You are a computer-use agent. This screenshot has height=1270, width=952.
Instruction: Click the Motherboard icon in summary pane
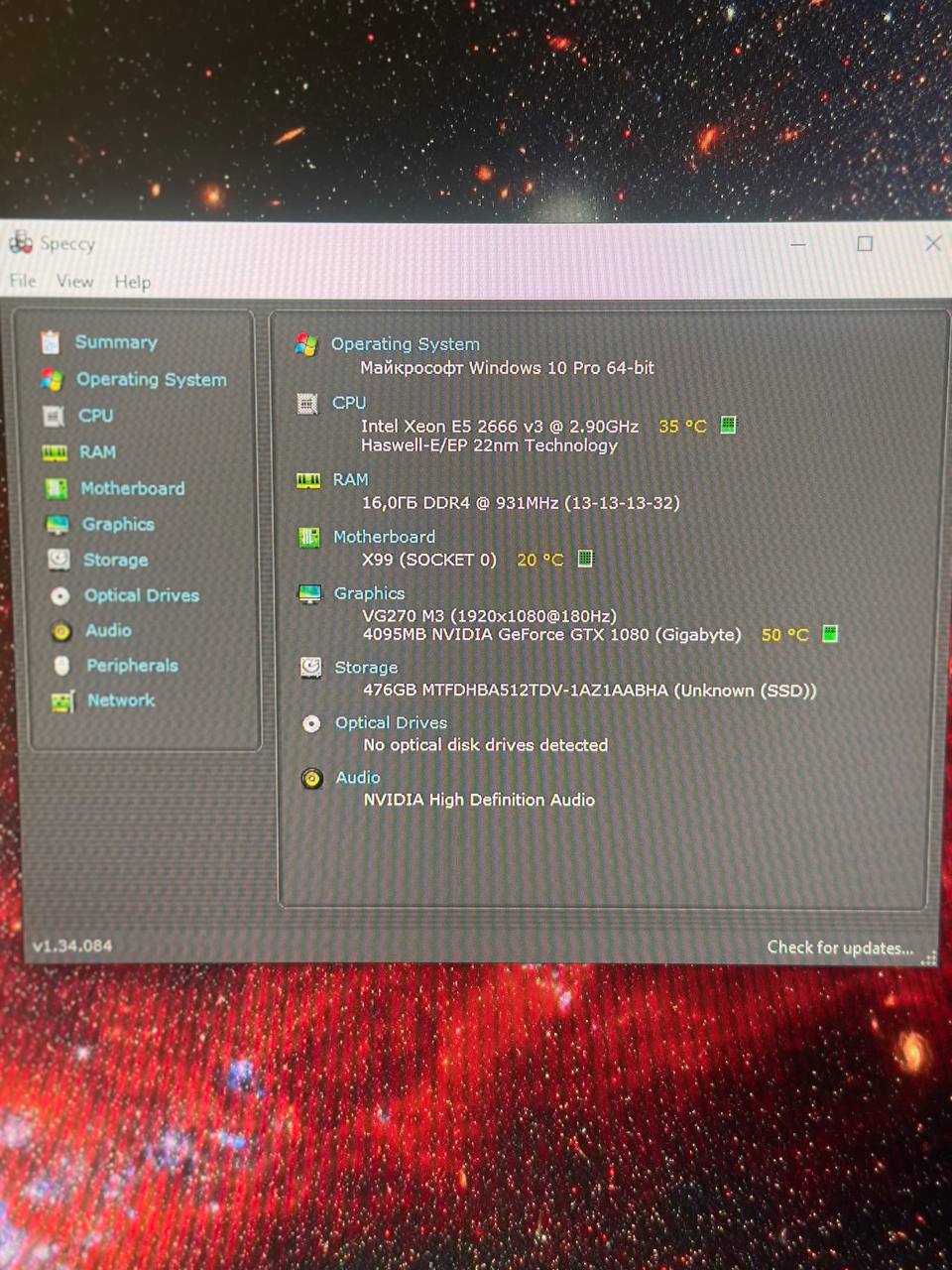point(309,538)
